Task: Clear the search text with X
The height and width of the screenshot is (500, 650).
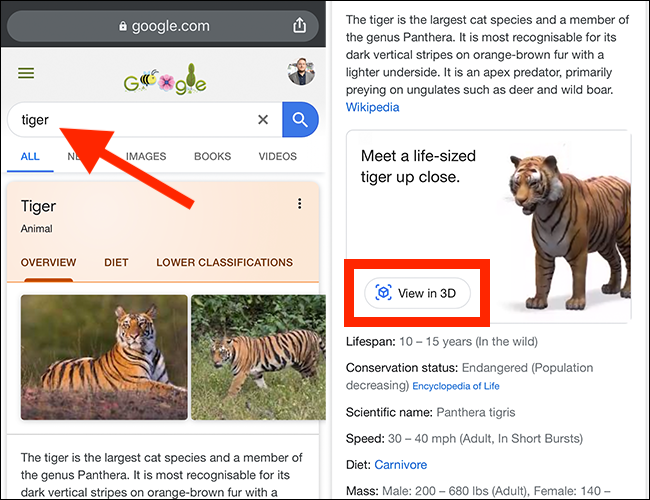Action: (x=263, y=120)
